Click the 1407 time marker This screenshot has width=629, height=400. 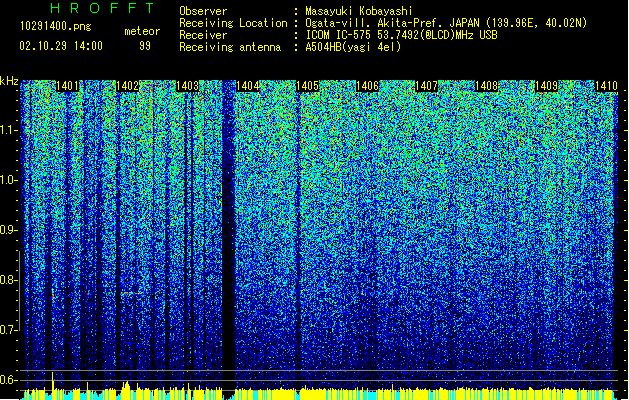click(426, 86)
